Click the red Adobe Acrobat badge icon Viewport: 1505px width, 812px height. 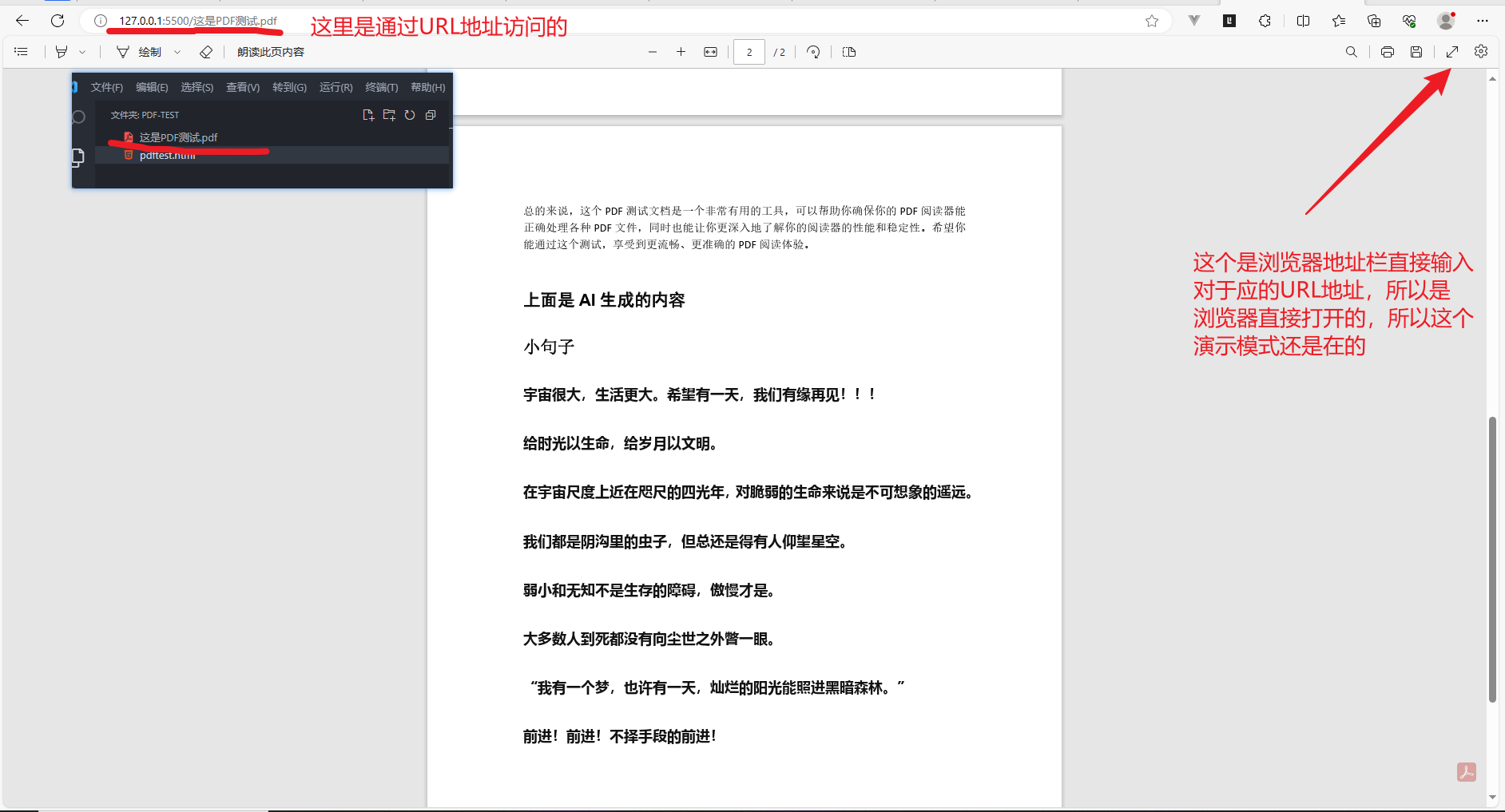point(1467,772)
